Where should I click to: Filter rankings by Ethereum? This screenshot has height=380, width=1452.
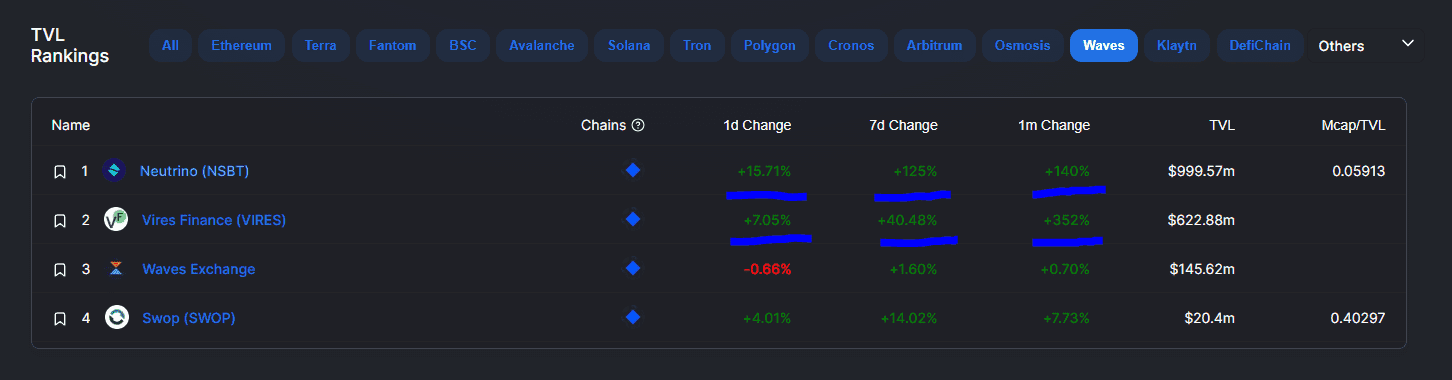(241, 45)
